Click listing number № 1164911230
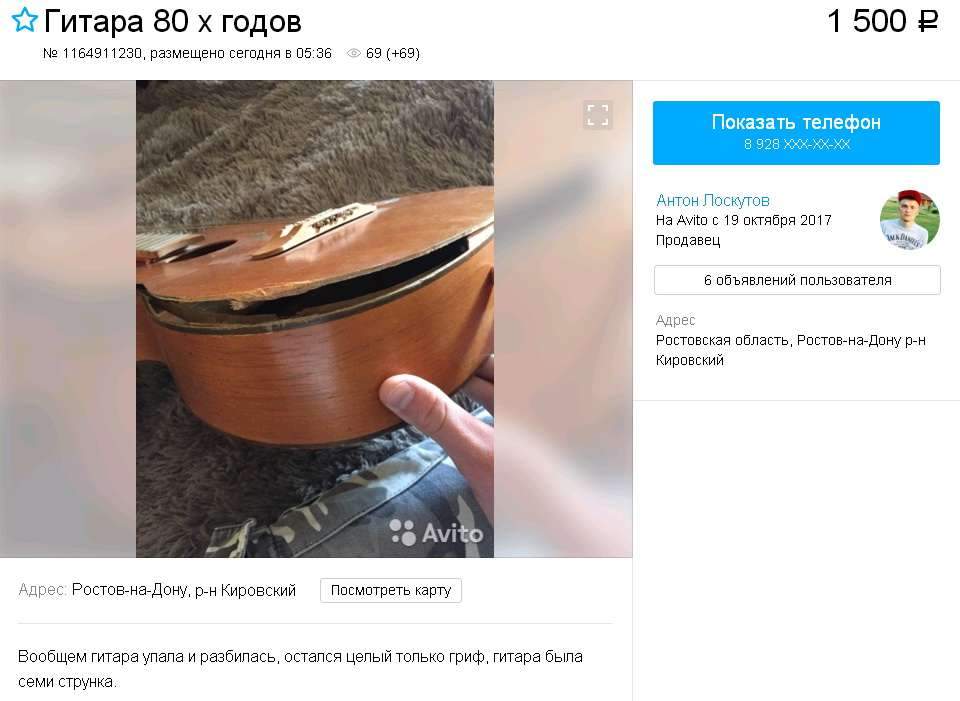The image size is (960, 701). pos(92,54)
